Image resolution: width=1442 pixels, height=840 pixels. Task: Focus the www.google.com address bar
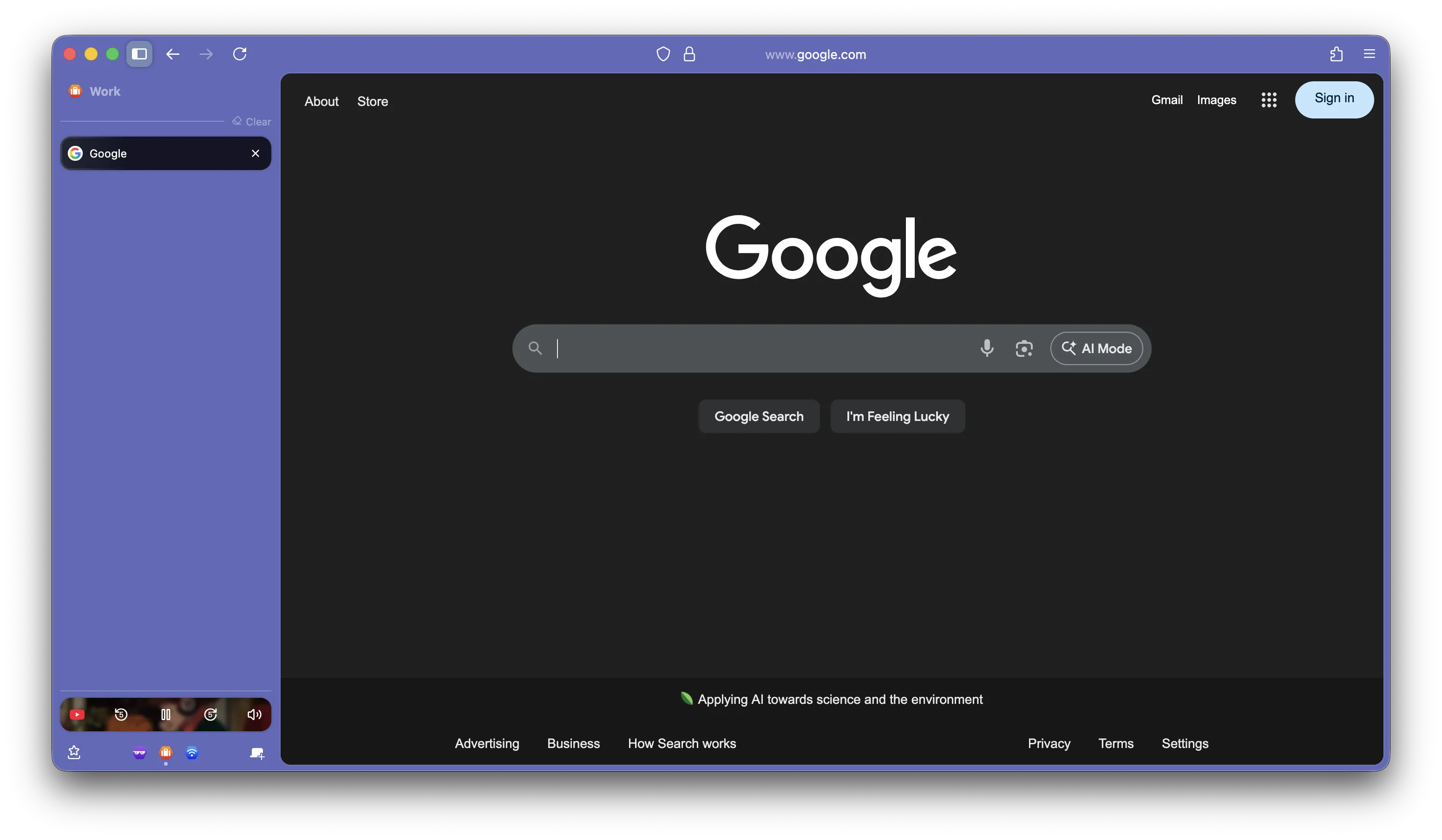pyautogui.click(x=815, y=54)
